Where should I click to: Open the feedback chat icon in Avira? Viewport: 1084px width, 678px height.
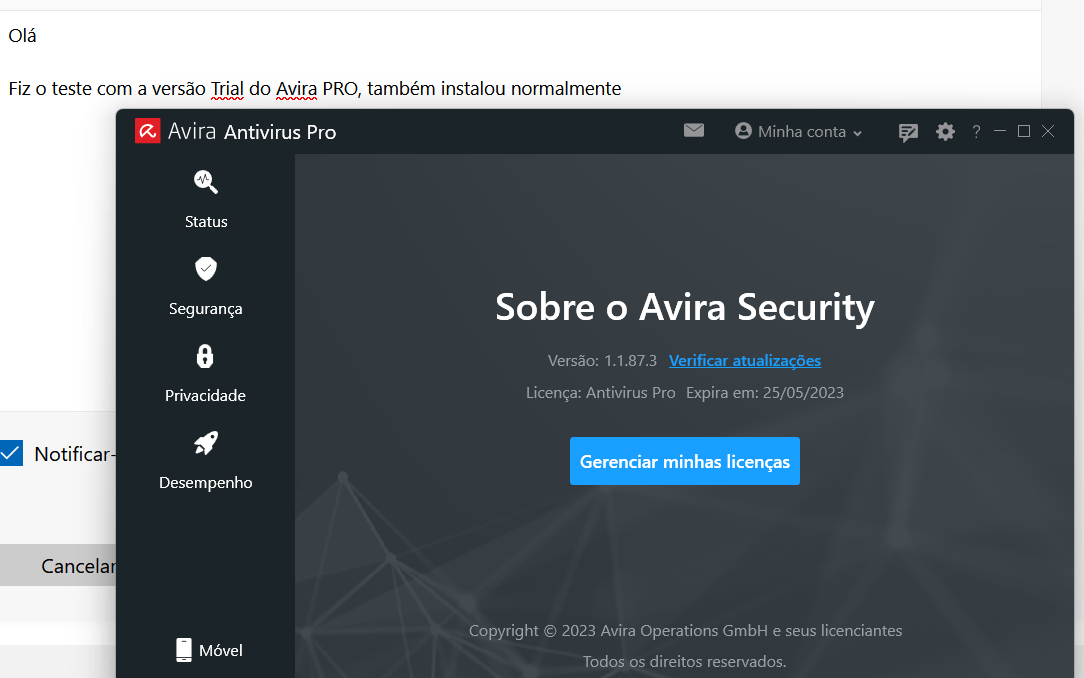[908, 132]
